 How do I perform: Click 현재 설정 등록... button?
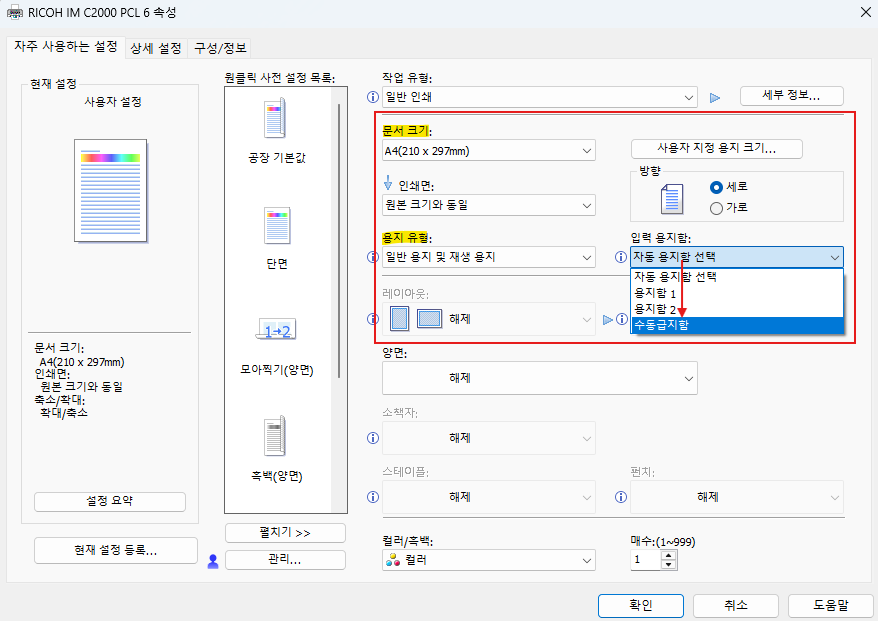(116, 550)
